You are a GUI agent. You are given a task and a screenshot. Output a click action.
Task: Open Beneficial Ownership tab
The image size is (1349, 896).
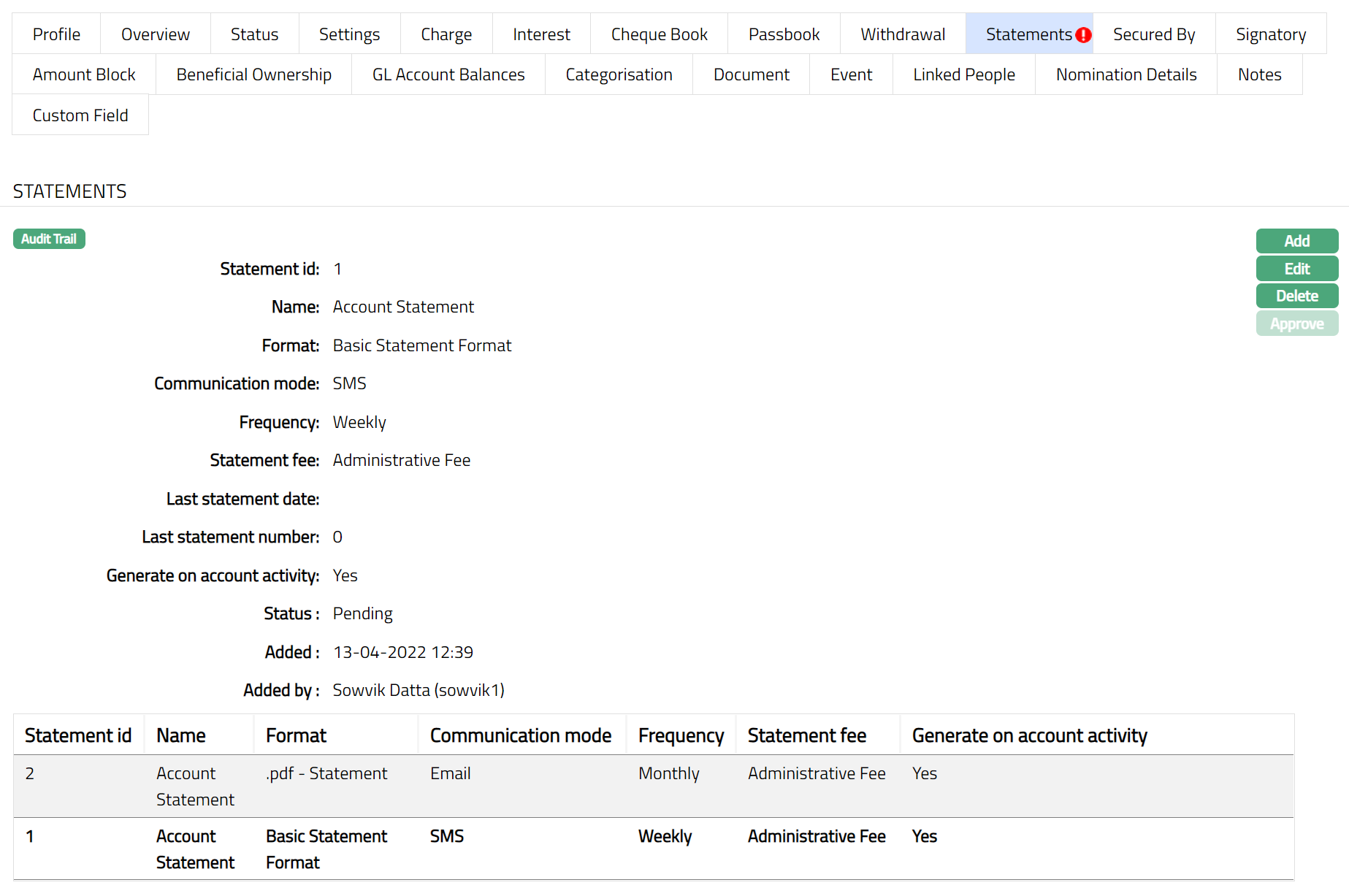[x=253, y=74]
